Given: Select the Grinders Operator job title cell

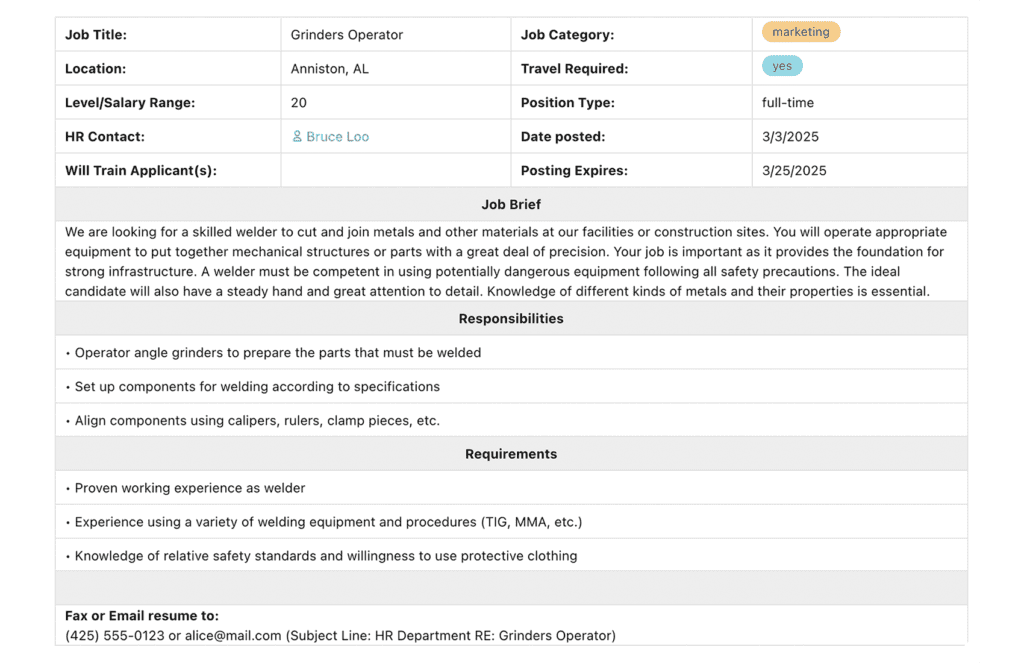Looking at the screenshot, I should (x=347, y=35).
